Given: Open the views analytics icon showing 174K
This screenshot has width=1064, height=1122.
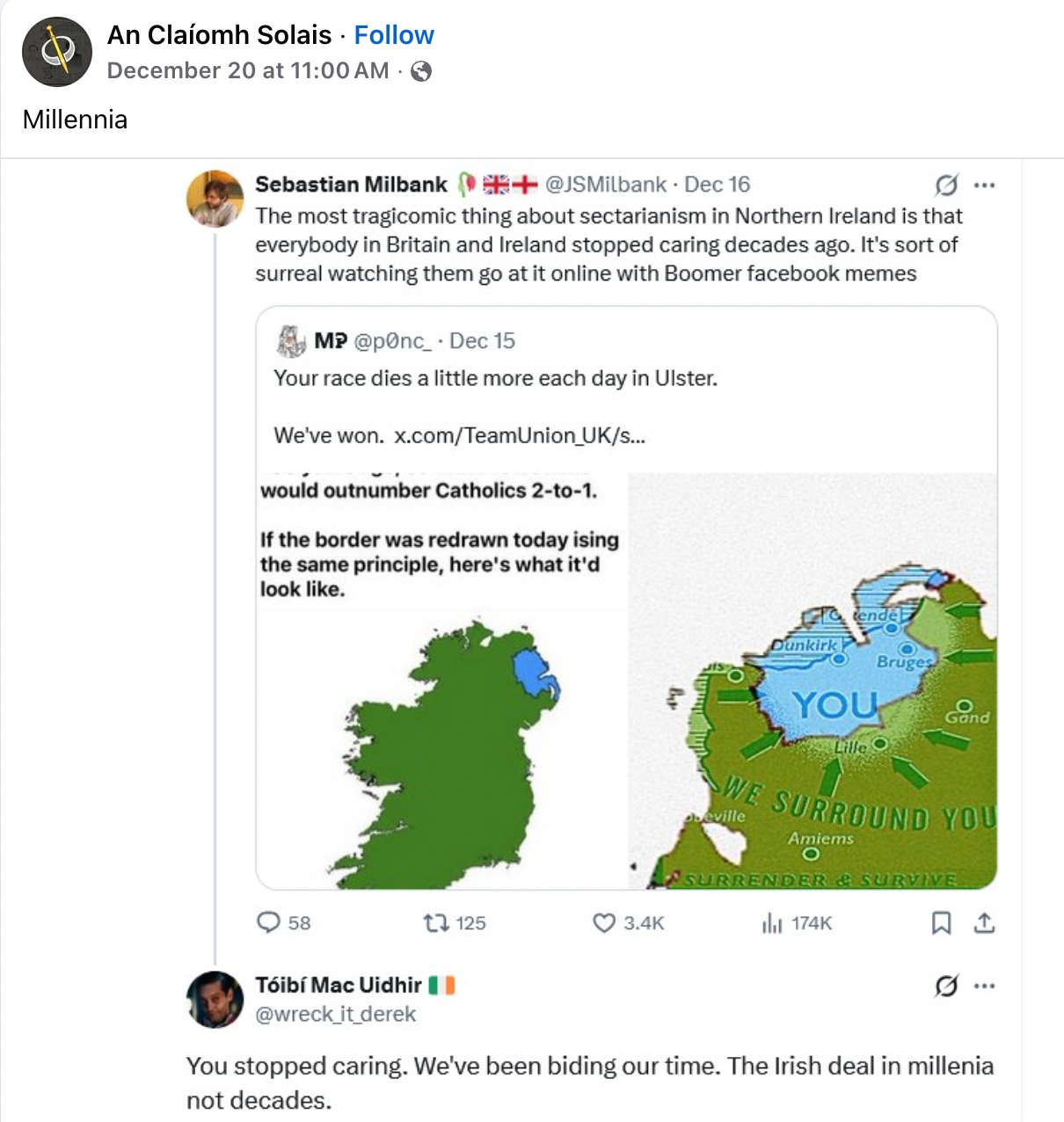Looking at the screenshot, I should coord(772,922).
